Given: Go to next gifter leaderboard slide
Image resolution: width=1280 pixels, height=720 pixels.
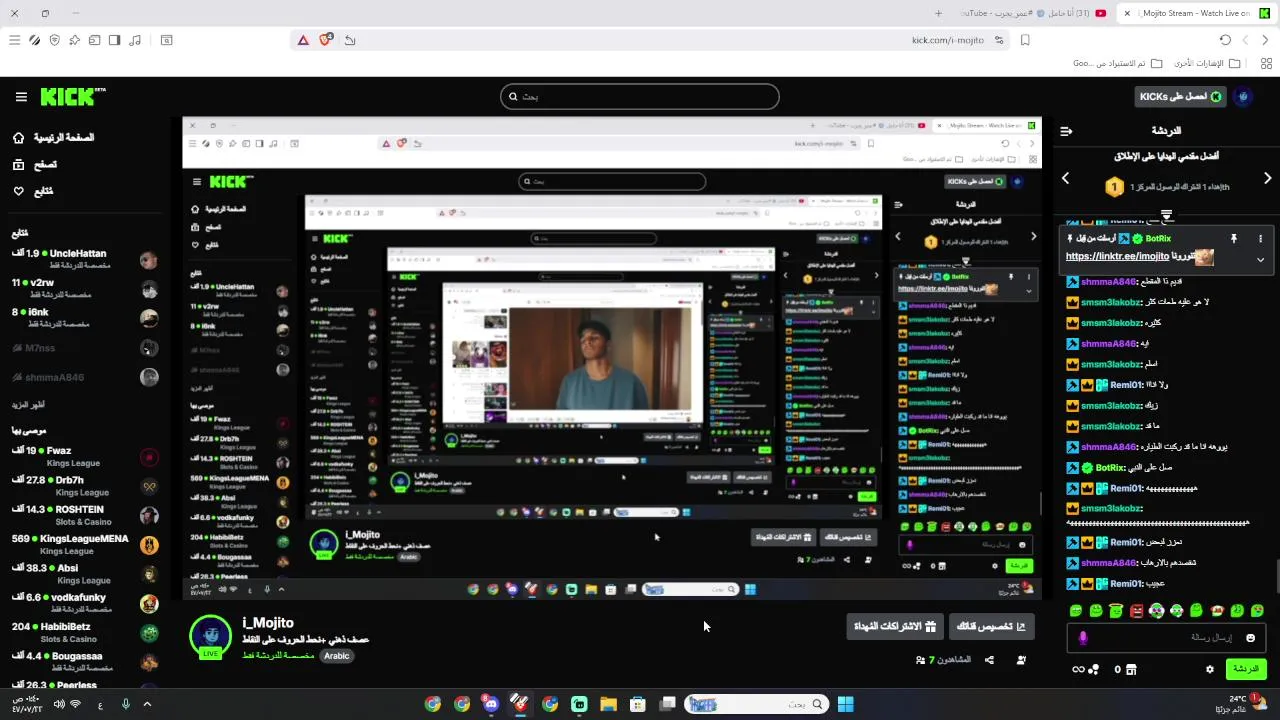Looking at the screenshot, I should [1267, 178].
